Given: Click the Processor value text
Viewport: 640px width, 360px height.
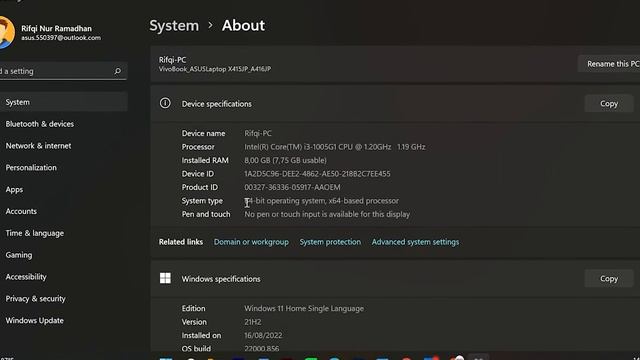Looking at the screenshot, I should 335,147.
